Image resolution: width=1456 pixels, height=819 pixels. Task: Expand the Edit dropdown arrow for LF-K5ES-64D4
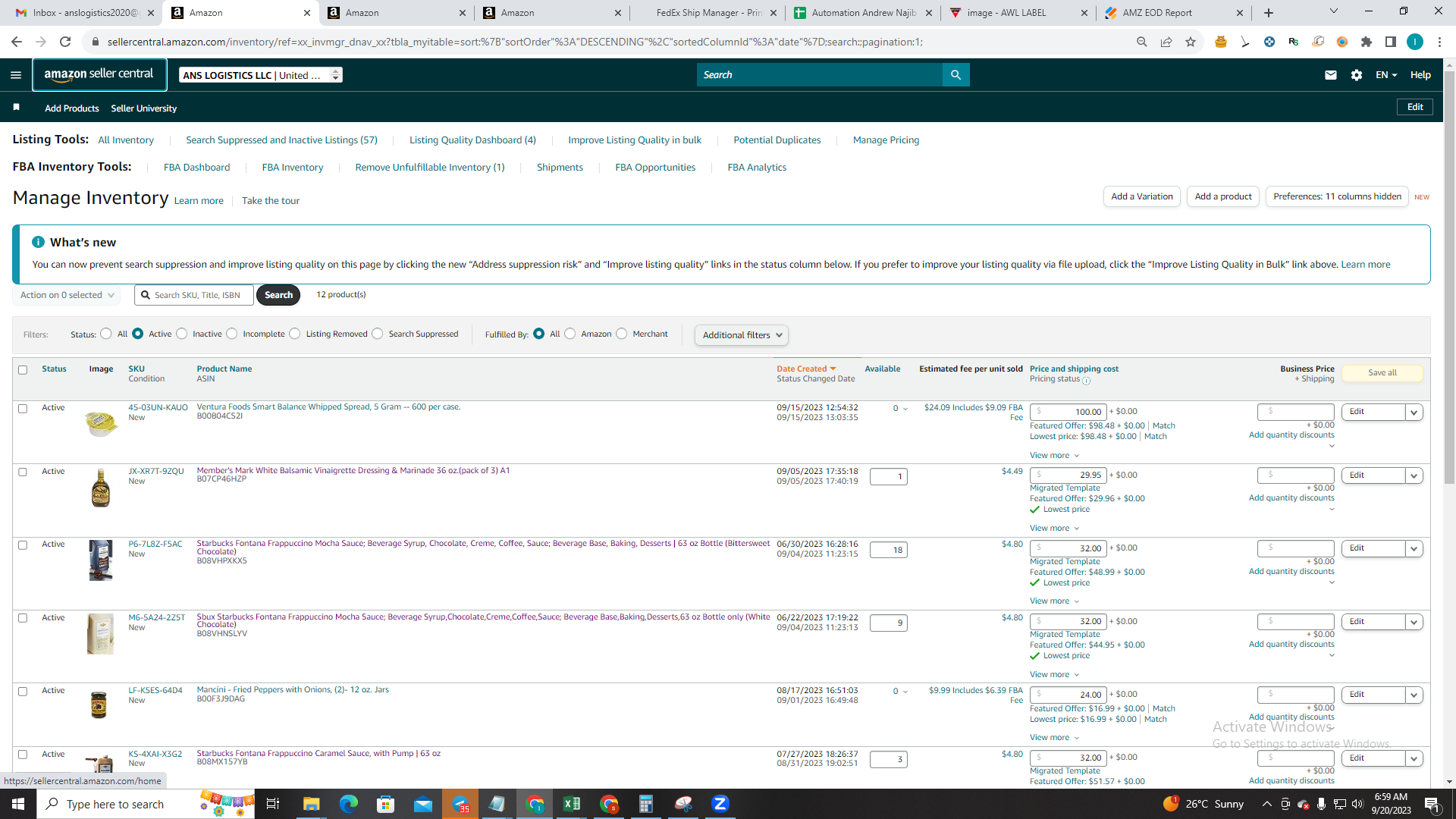pyautogui.click(x=1414, y=695)
